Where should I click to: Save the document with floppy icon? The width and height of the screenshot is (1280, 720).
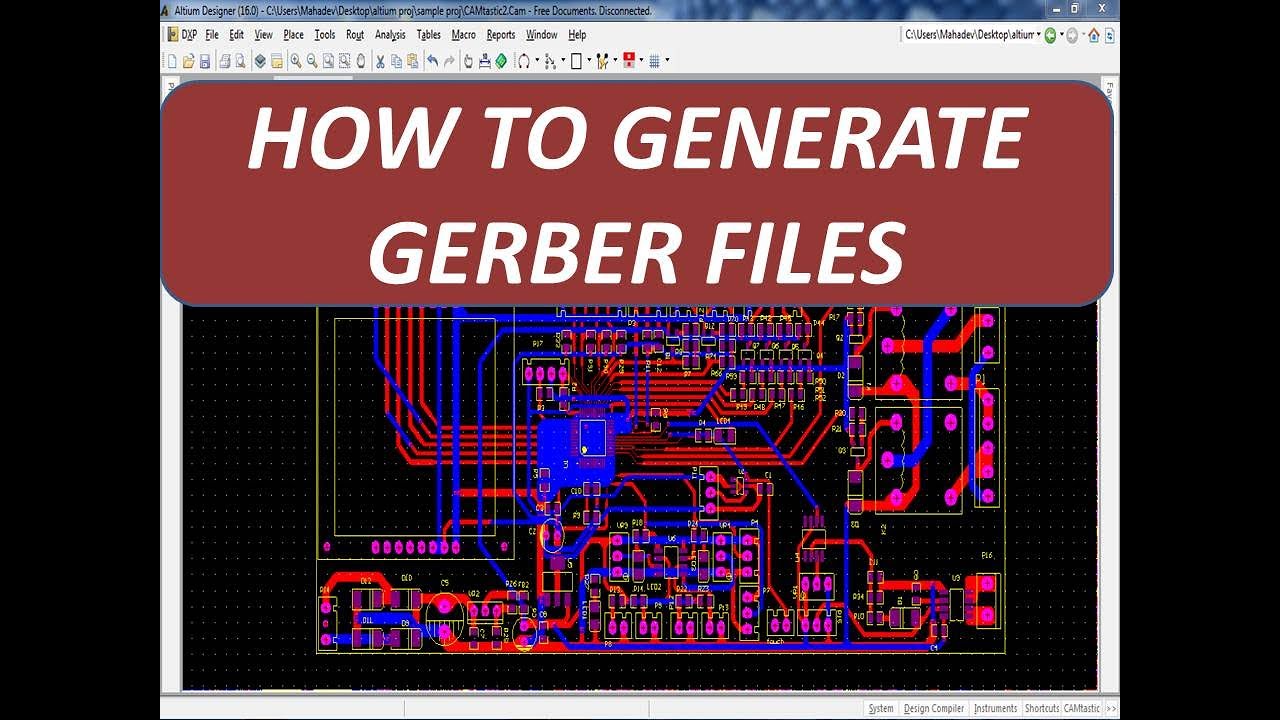pos(205,61)
